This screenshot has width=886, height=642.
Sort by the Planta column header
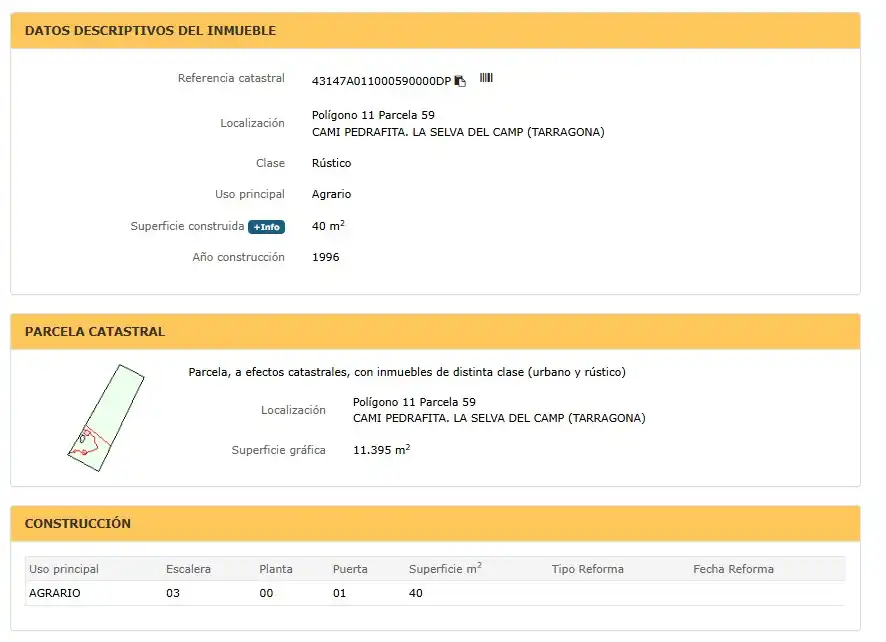pos(276,569)
